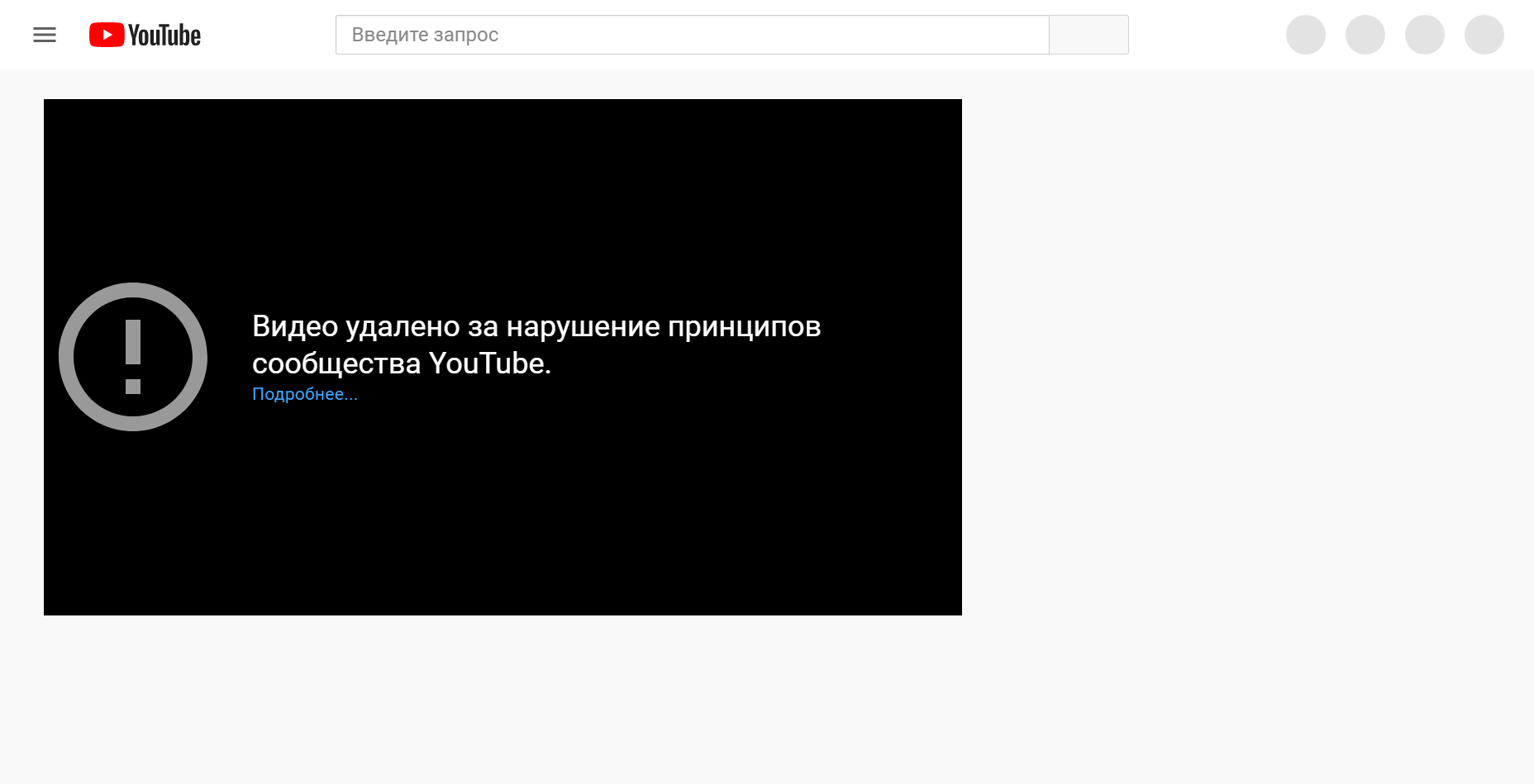The image size is (1534, 784).
Task: Click the grey ring of the warning icon
Action: 66,357
